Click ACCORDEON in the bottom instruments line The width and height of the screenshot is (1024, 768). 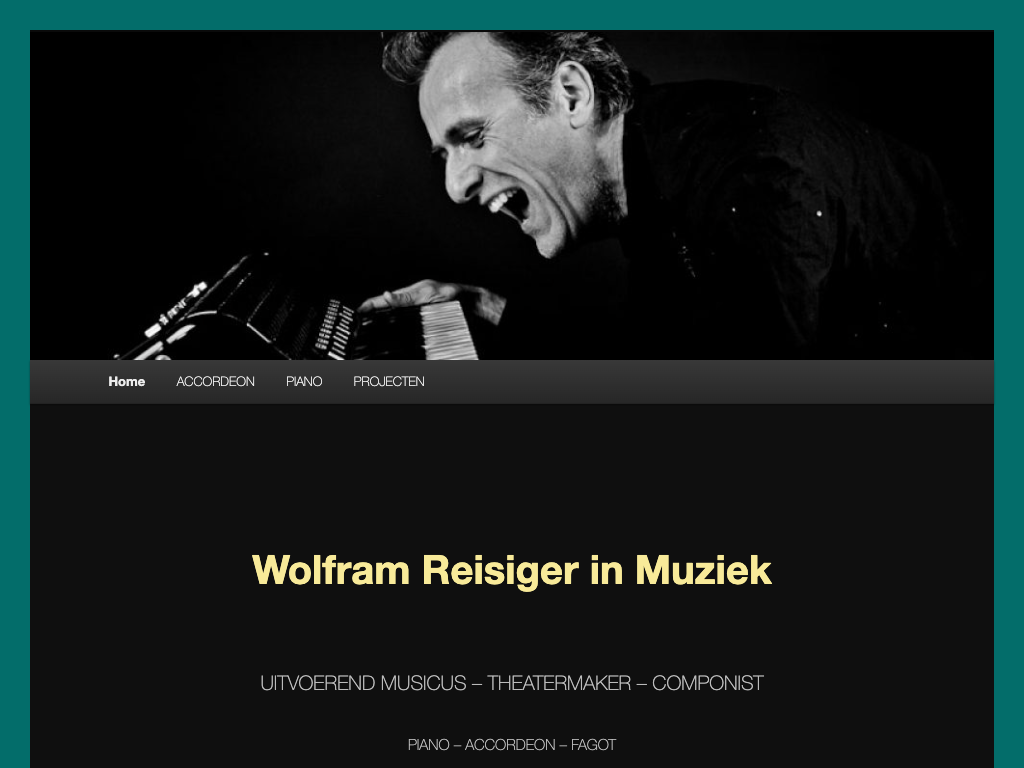pos(510,745)
